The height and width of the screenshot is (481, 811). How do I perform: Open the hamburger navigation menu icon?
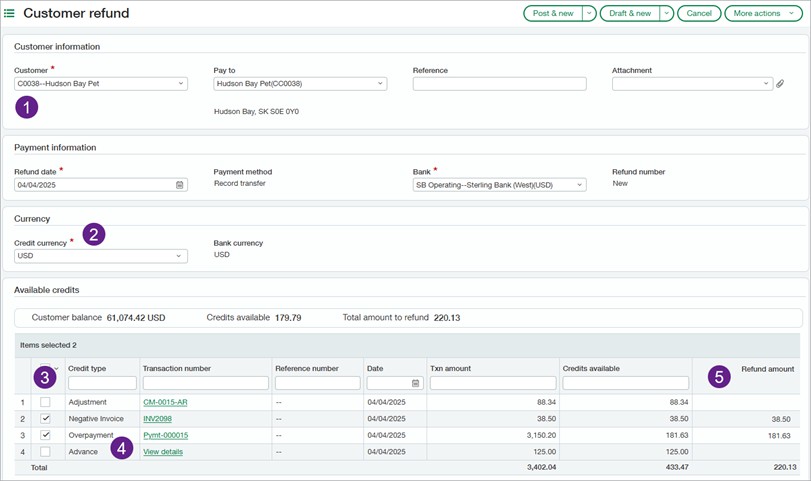point(10,14)
